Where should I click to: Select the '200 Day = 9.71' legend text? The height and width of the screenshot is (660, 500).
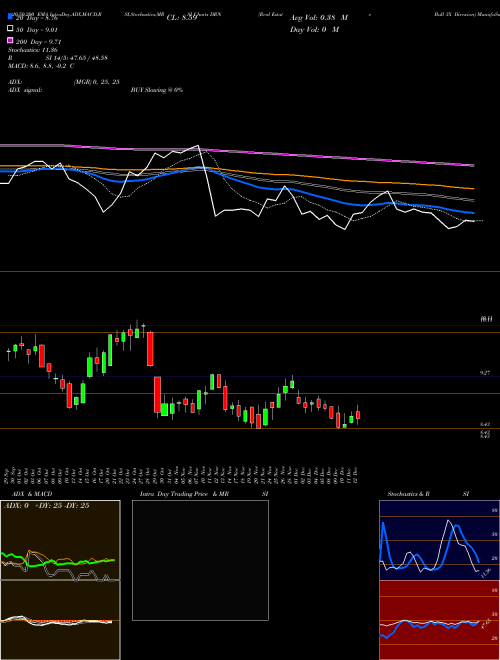[39, 42]
